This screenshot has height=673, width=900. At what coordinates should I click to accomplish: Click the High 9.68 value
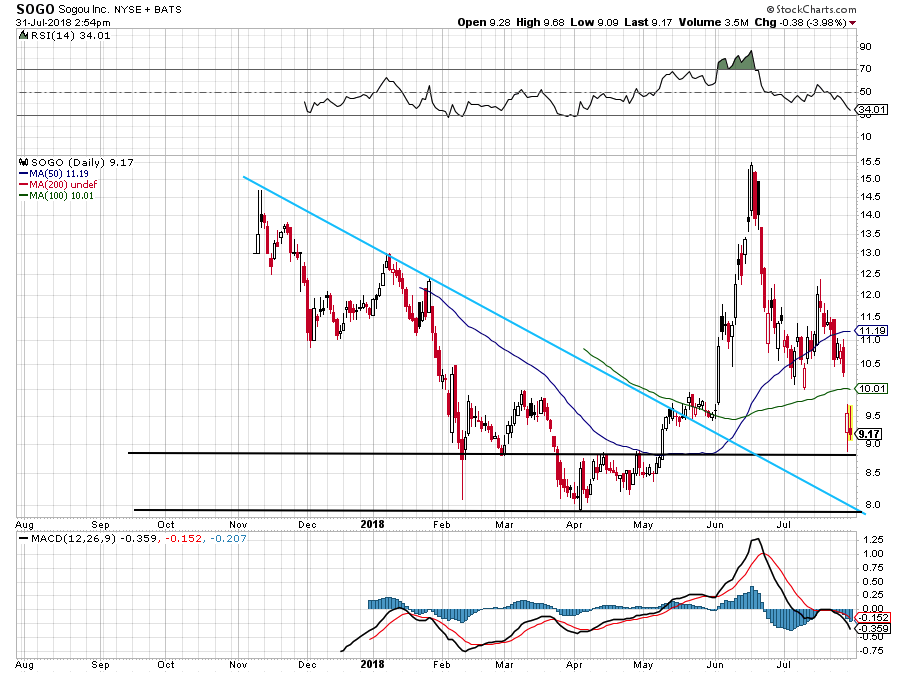click(540, 22)
